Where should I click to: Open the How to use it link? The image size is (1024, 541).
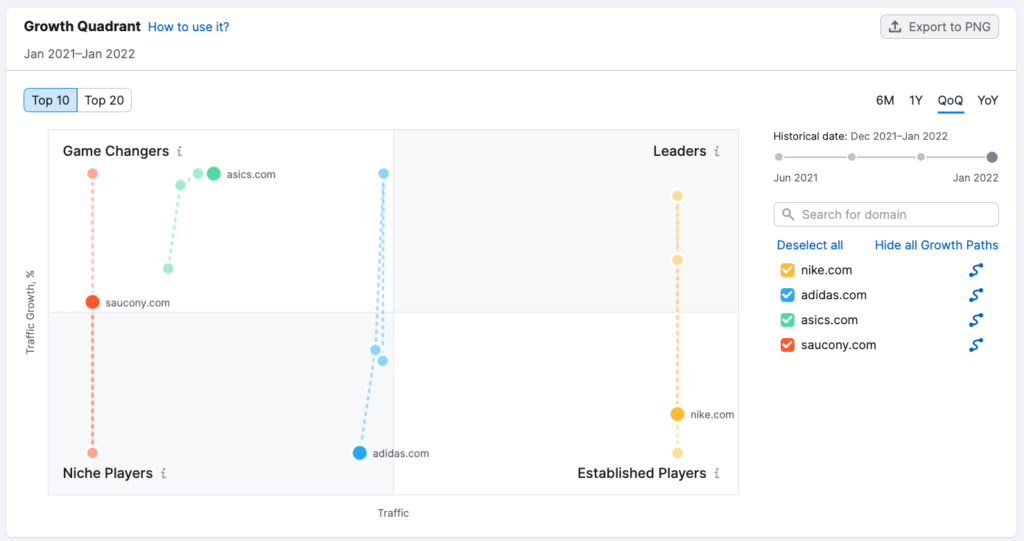[x=188, y=27]
